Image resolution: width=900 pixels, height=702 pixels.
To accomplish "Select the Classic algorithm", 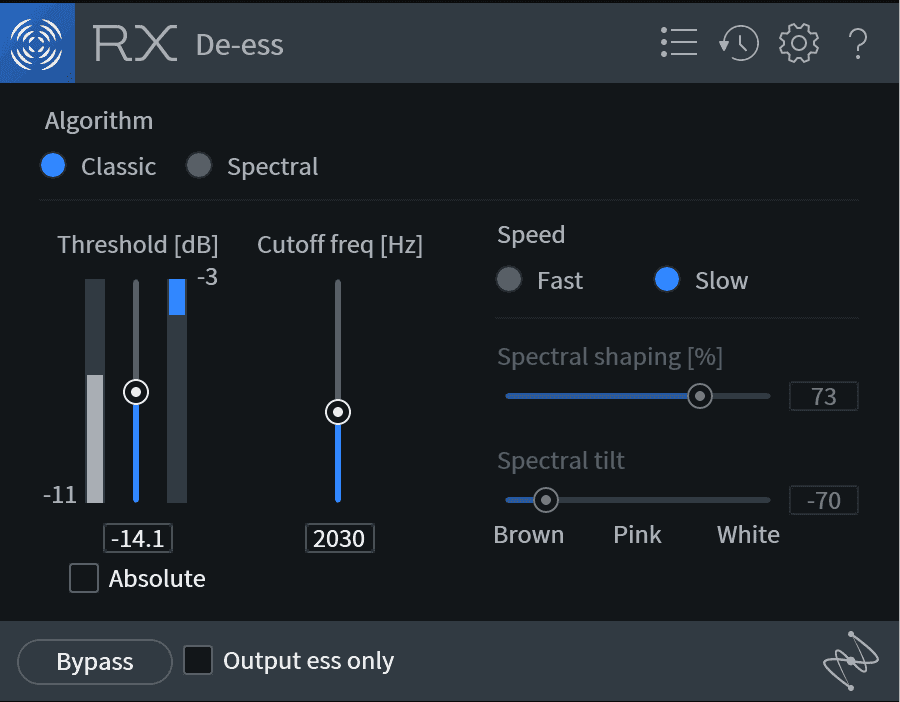I will [x=53, y=166].
